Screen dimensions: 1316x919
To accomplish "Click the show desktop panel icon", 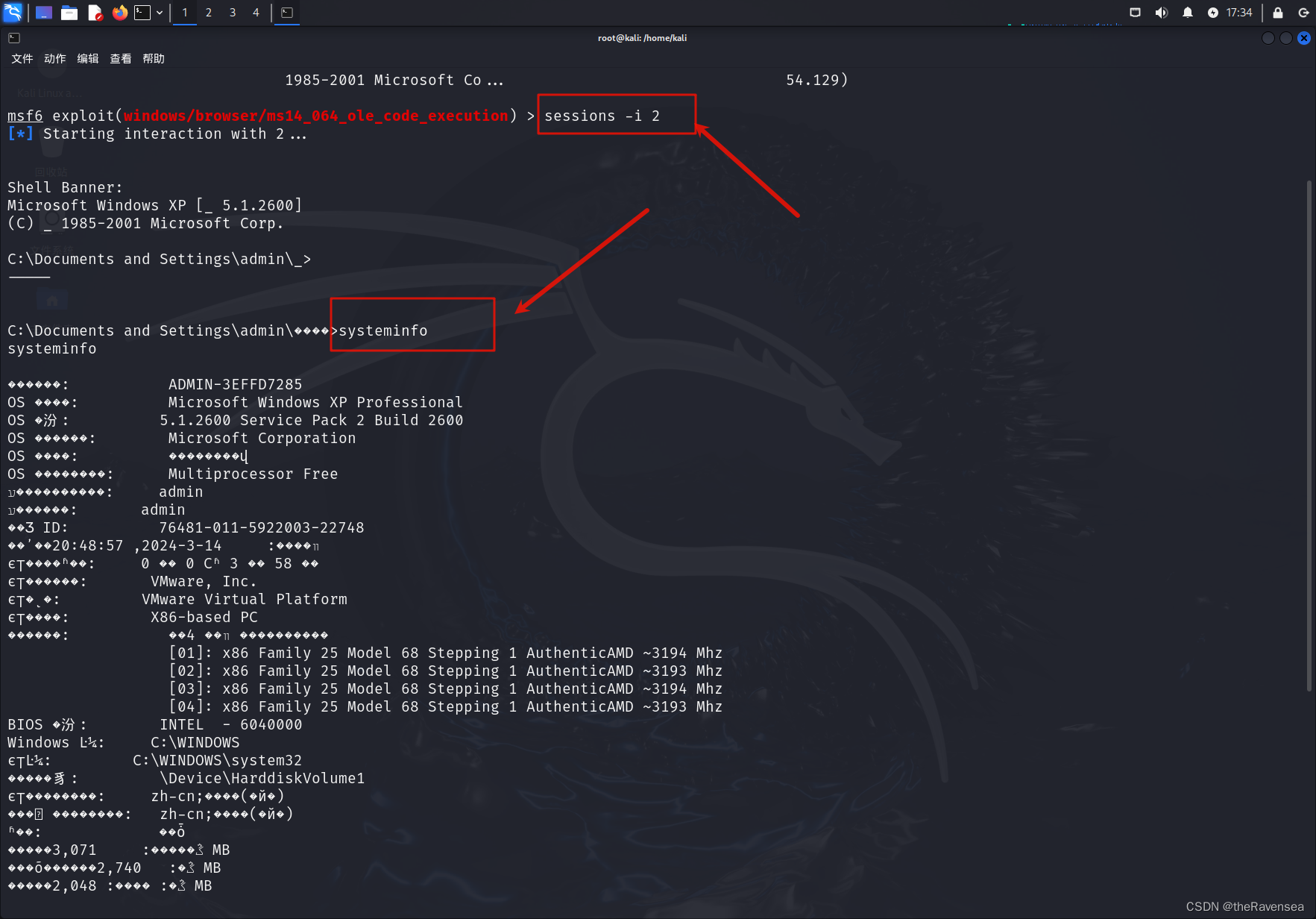I will pos(44,13).
